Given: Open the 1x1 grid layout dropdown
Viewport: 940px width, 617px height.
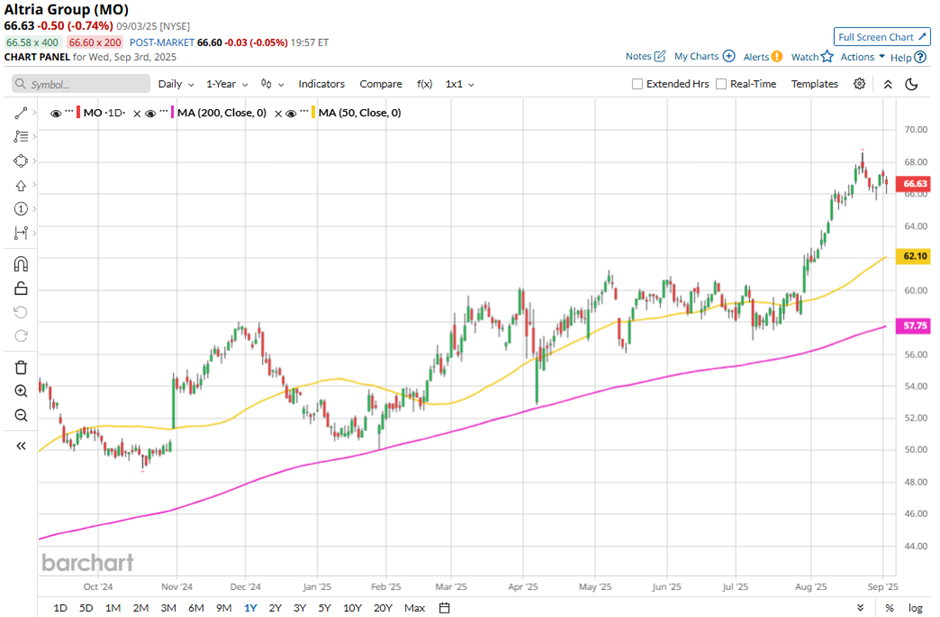Looking at the screenshot, I should [460, 84].
